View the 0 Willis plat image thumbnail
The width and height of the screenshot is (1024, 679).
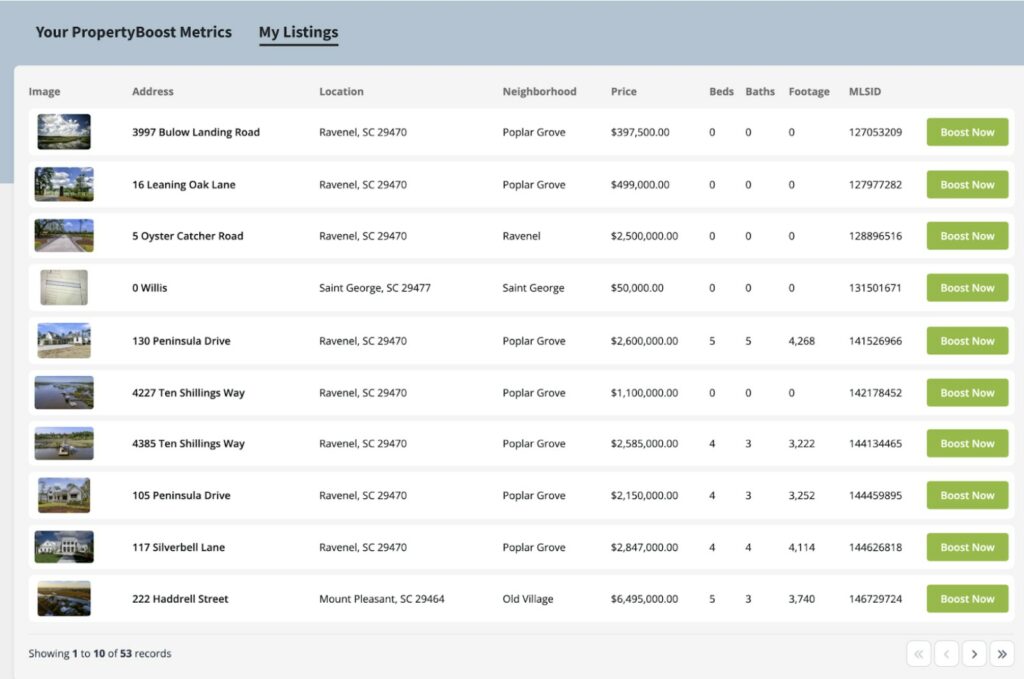pos(64,288)
